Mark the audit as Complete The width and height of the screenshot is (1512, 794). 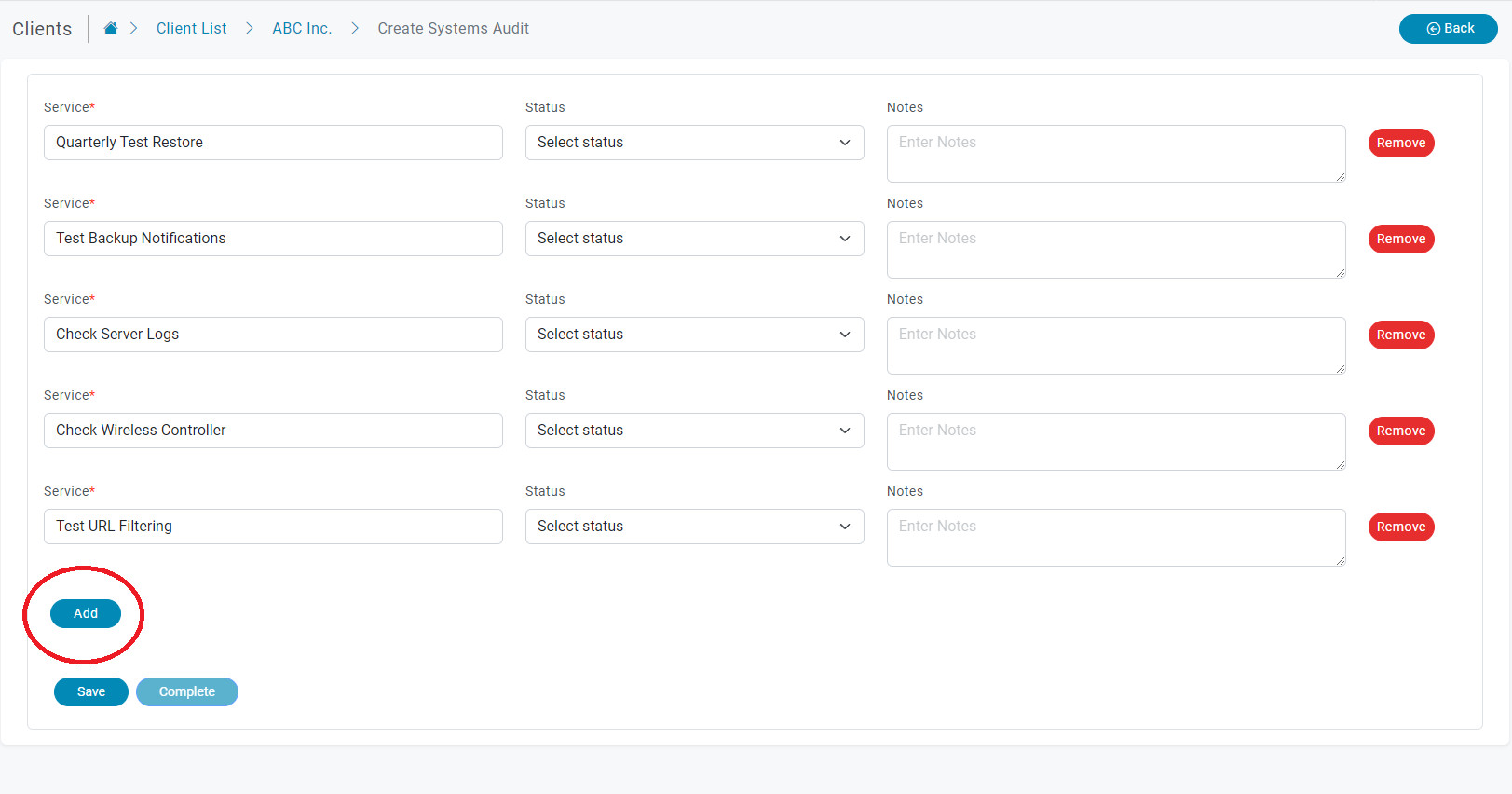pyautogui.click(x=187, y=691)
